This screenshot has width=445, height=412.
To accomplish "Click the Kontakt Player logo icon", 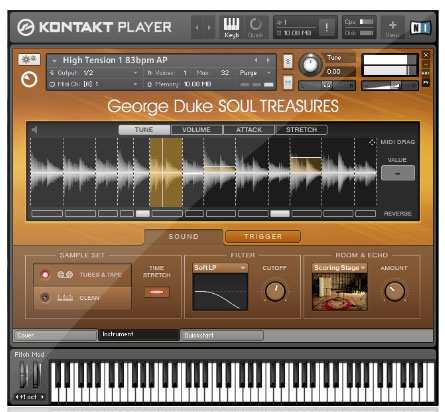I will [26, 27].
